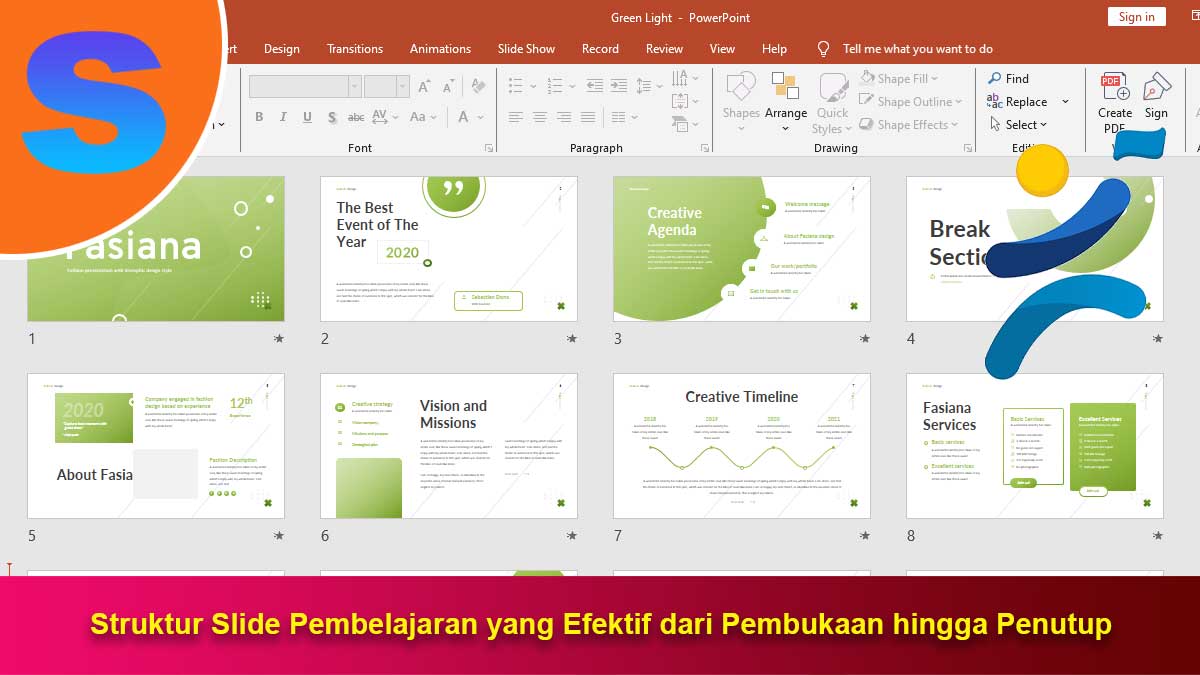The image size is (1200, 675).
Task: Click Tell me what you want to do
Action: click(x=917, y=48)
